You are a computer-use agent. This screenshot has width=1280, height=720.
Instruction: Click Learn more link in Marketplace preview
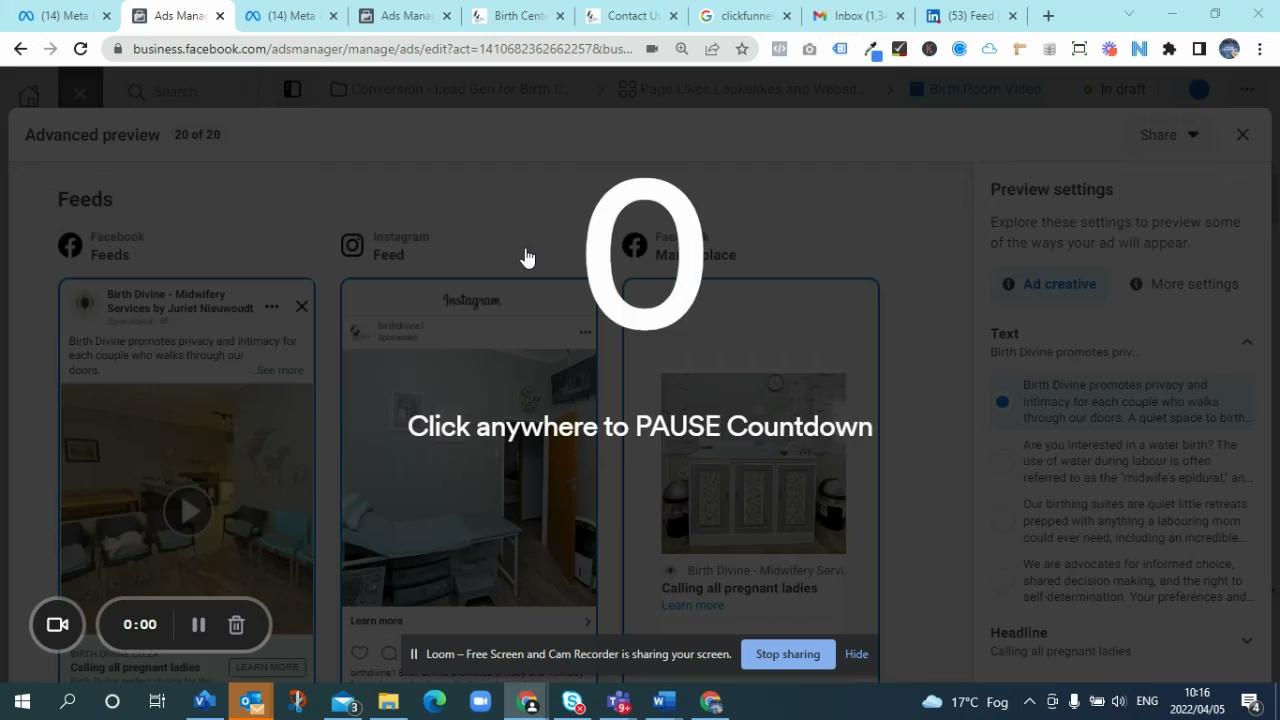pyautogui.click(x=692, y=605)
